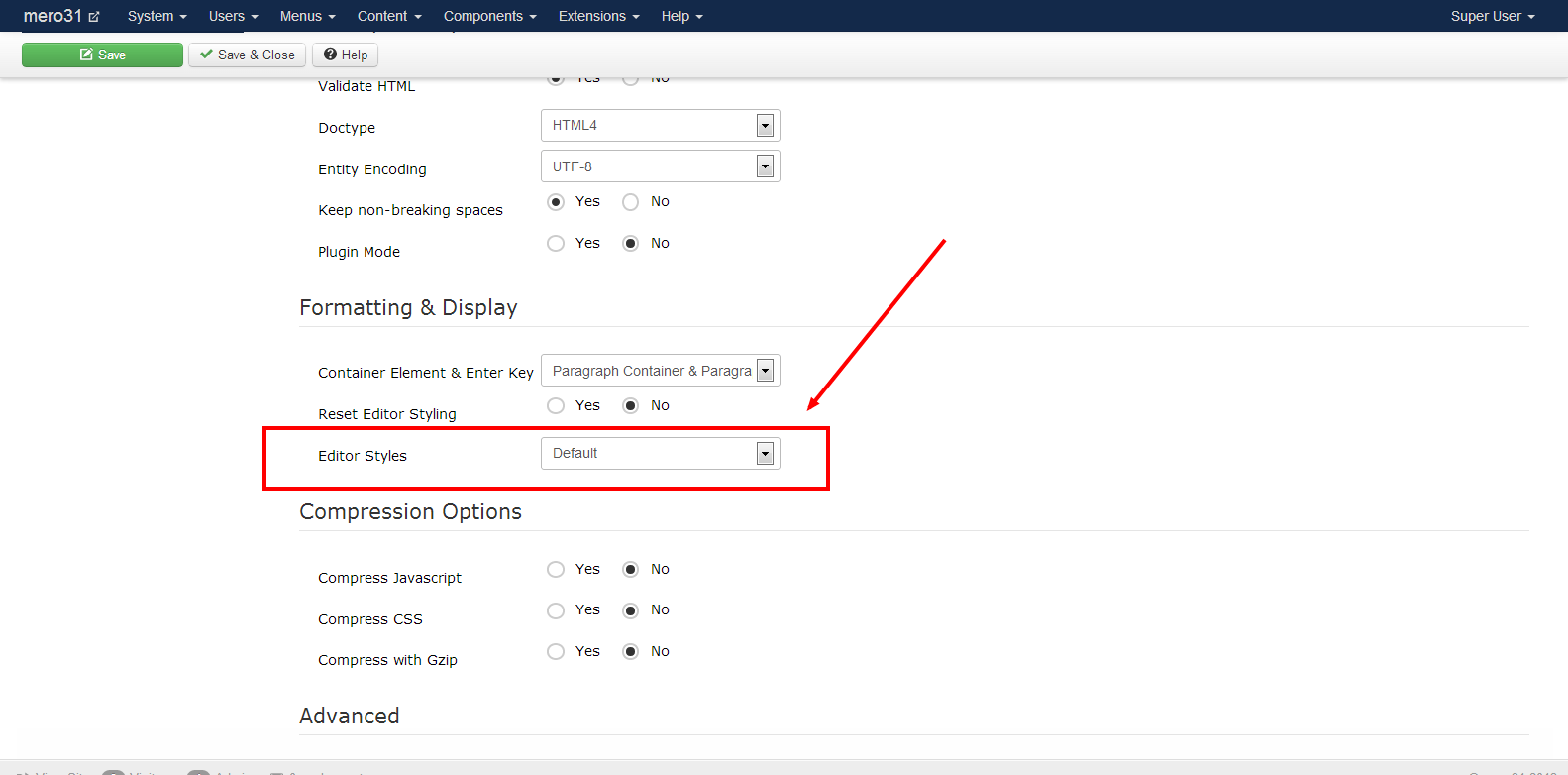The image size is (1568, 775).
Task: Click Save & Close button
Action: coord(247,55)
